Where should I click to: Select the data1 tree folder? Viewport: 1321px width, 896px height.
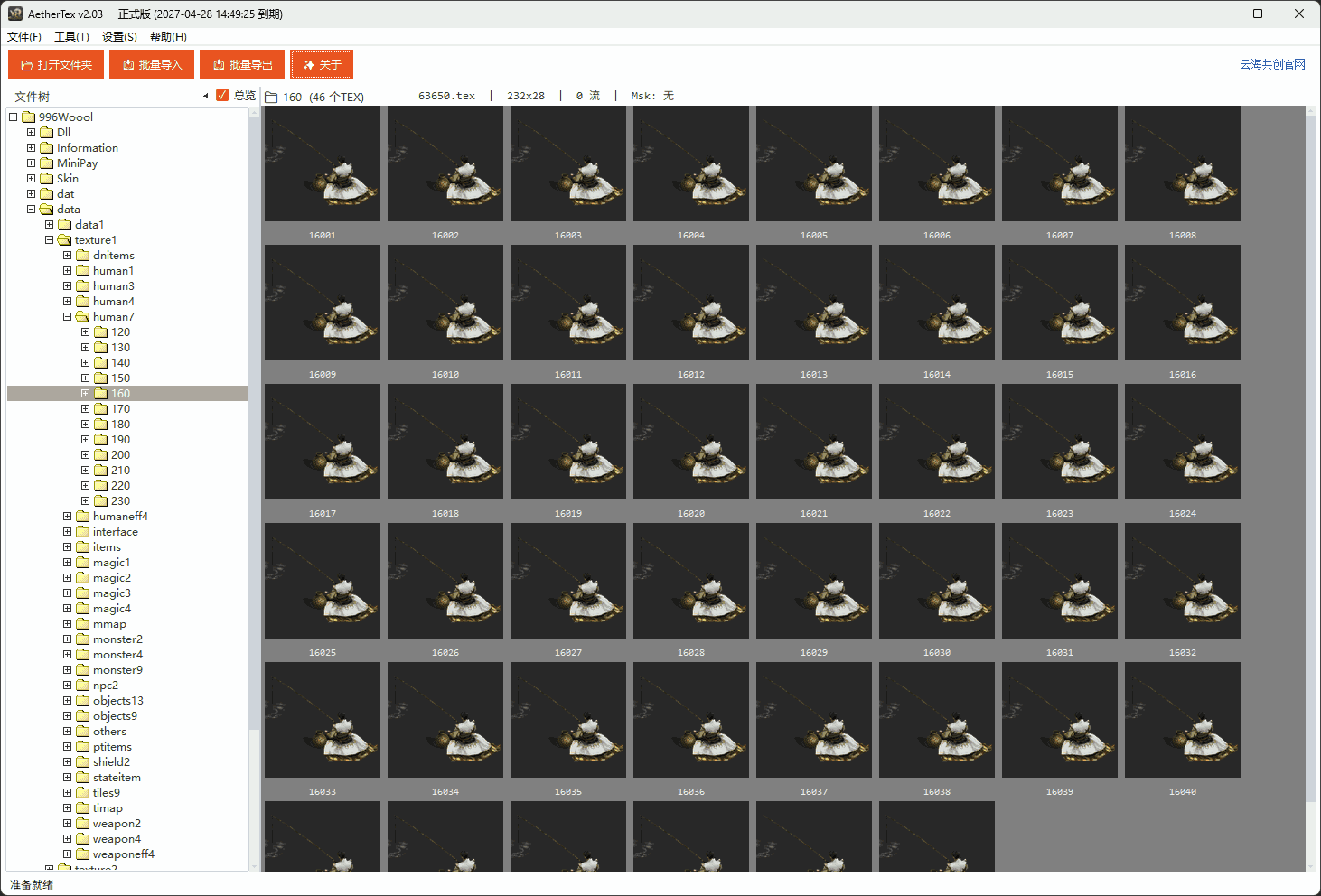coord(89,224)
